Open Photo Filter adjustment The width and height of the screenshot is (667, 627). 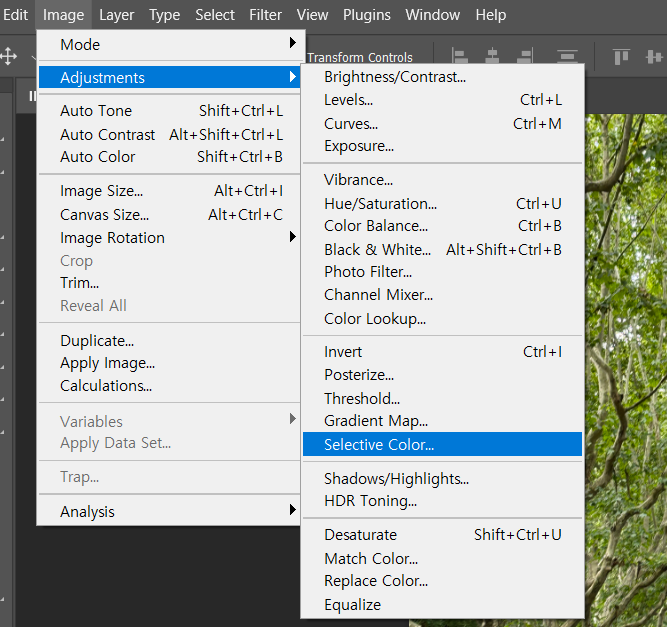442,271
